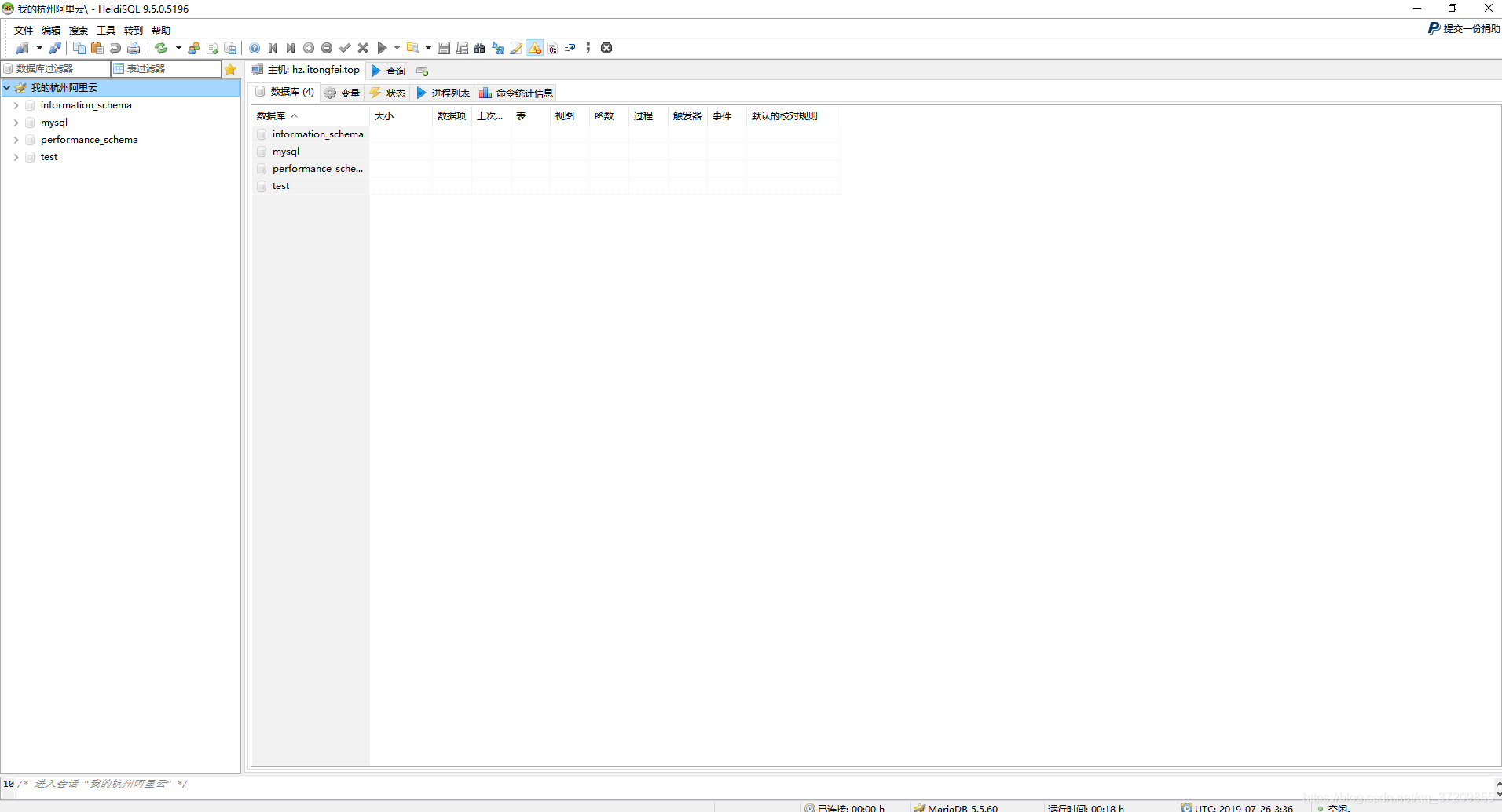The width and height of the screenshot is (1502, 812).
Task: Click the export database as SQL icon
Action: pyautogui.click(x=230, y=48)
